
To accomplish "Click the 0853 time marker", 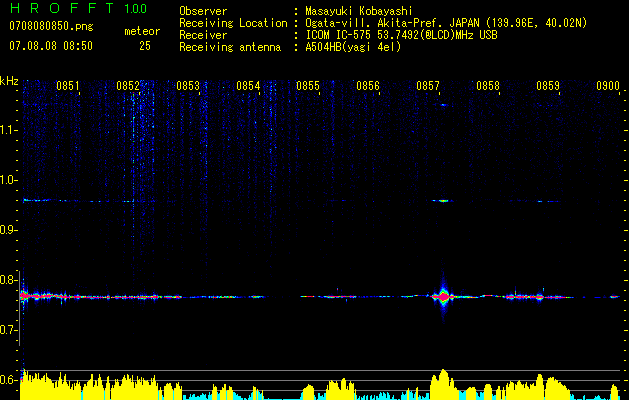I will click(188, 85).
